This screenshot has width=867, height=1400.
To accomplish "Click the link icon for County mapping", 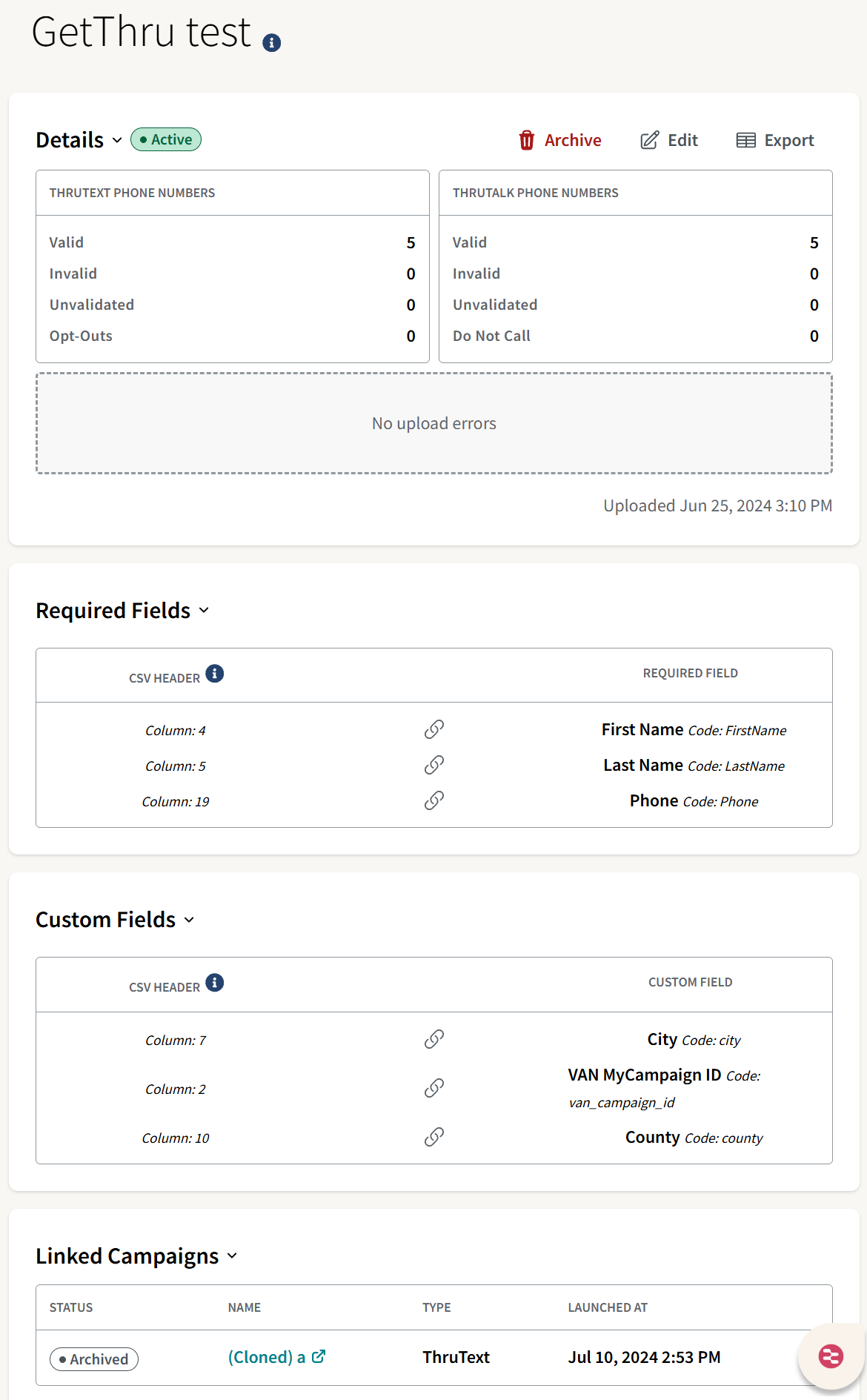I will click(x=434, y=1138).
